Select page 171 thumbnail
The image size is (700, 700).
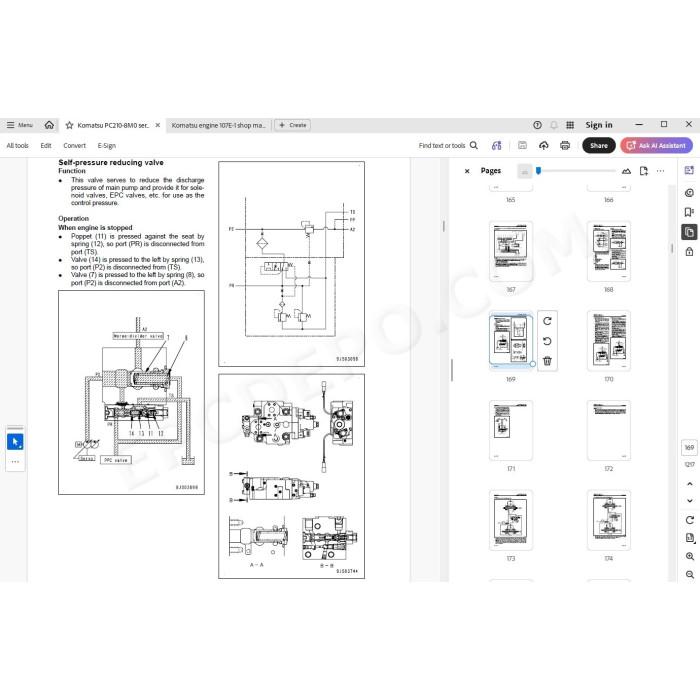point(511,430)
